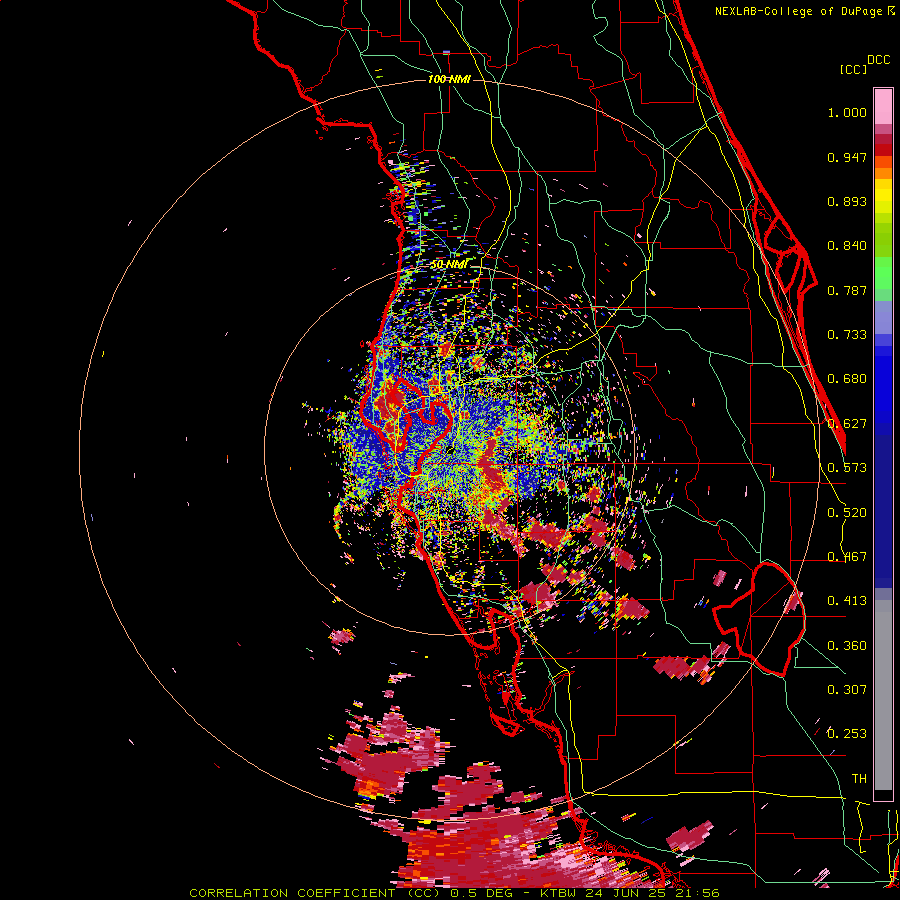Click the 0.253 scale value

click(x=847, y=734)
